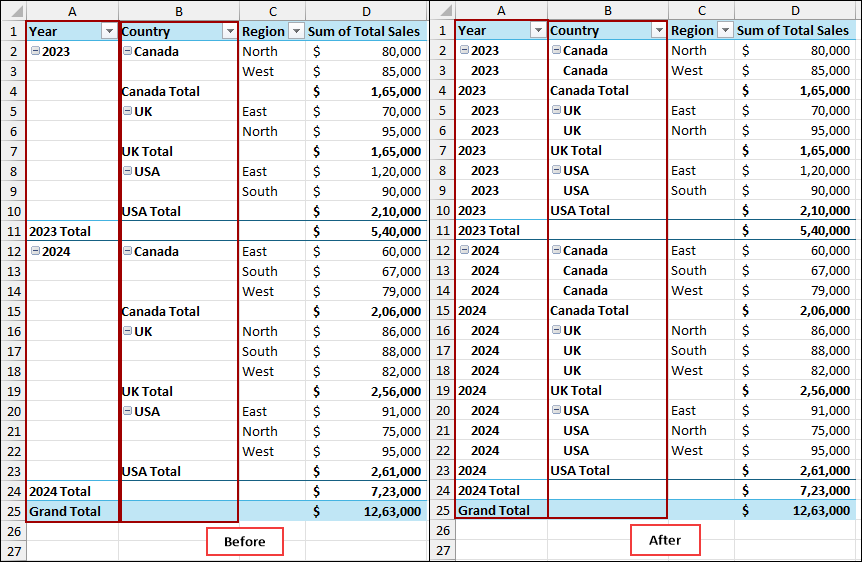This screenshot has height=562, width=864.
Task: Open the Country filter dropdown in the Before table
Action: (x=229, y=32)
